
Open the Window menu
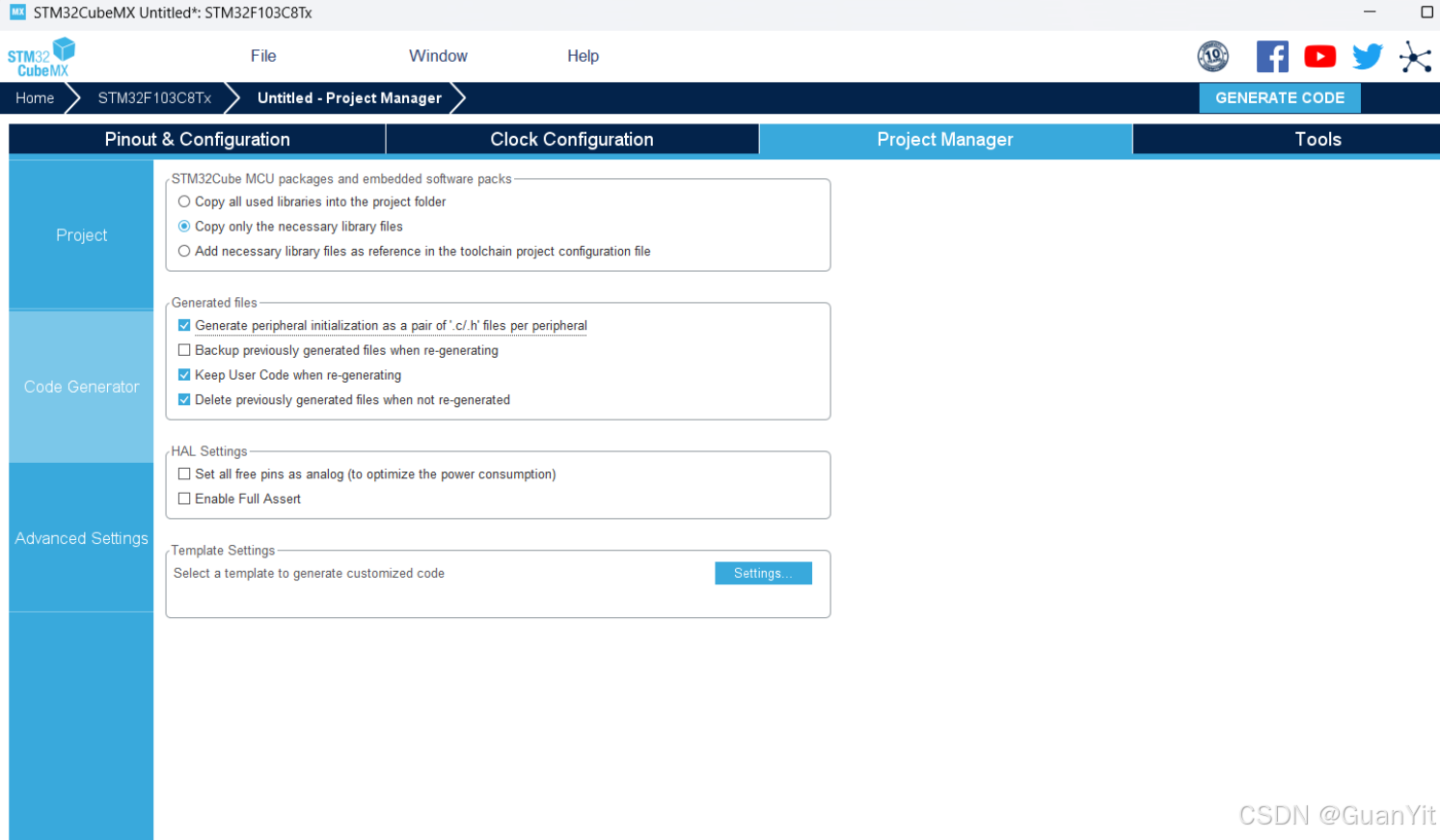pyautogui.click(x=438, y=56)
